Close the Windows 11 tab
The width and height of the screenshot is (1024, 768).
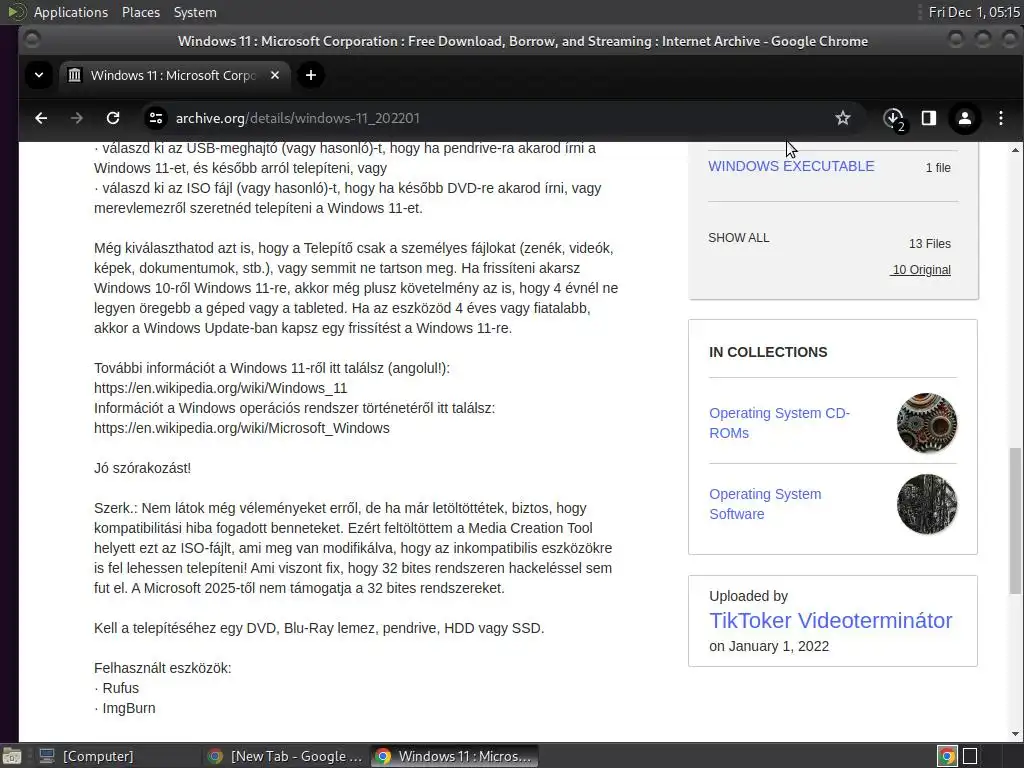[275, 75]
